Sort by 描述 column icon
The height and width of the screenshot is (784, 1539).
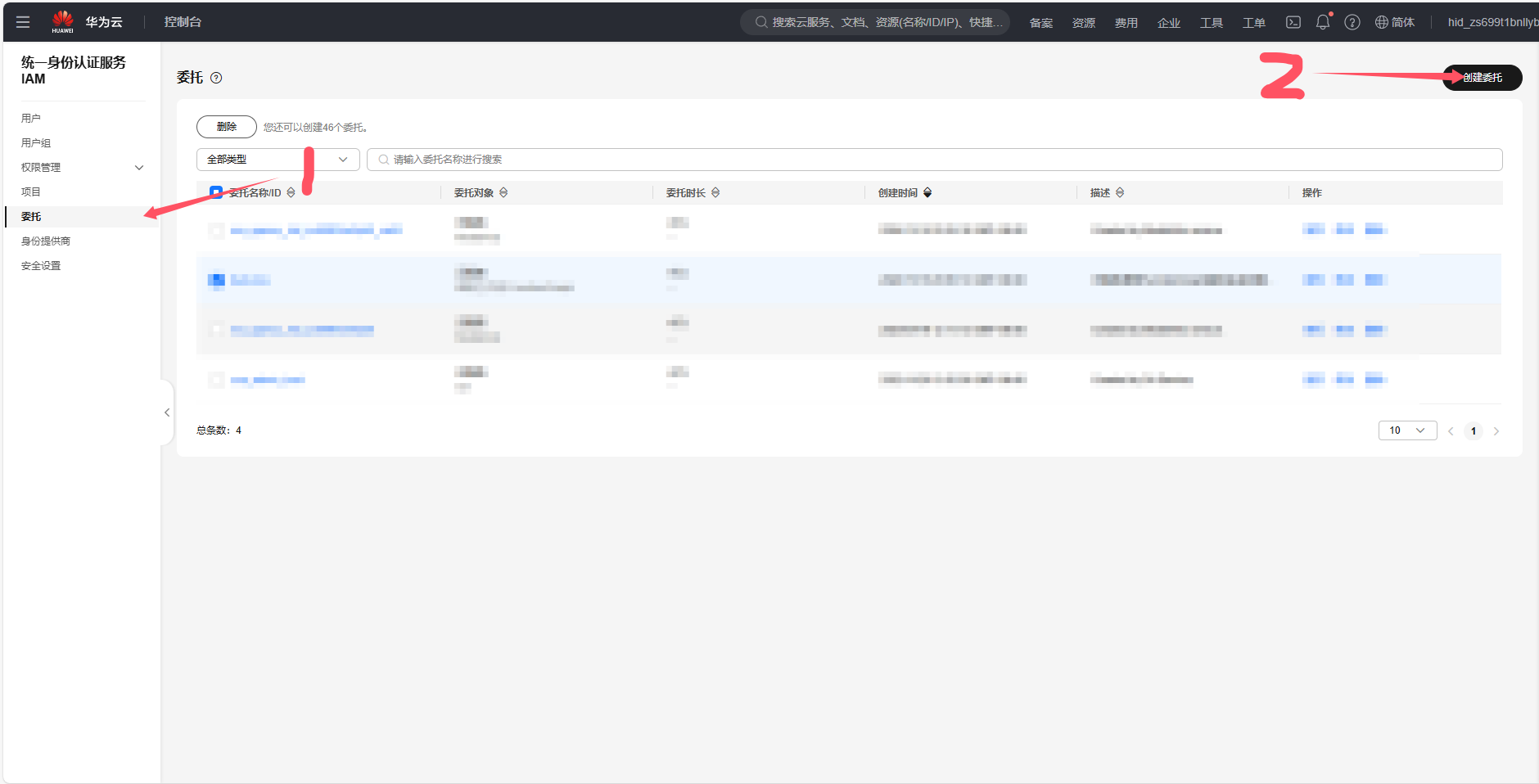click(1120, 192)
